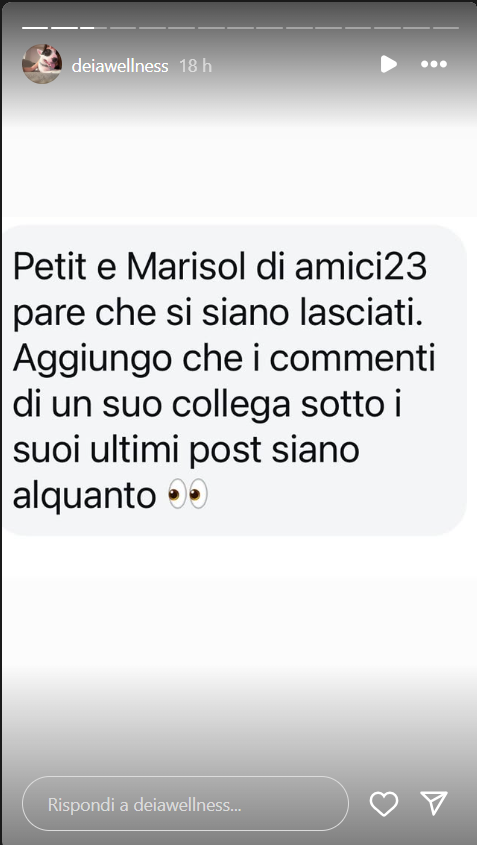The height and width of the screenshot is (845, 477).
Task: Click the Petit e Marisol message bubble
Action: coord(234,380)
